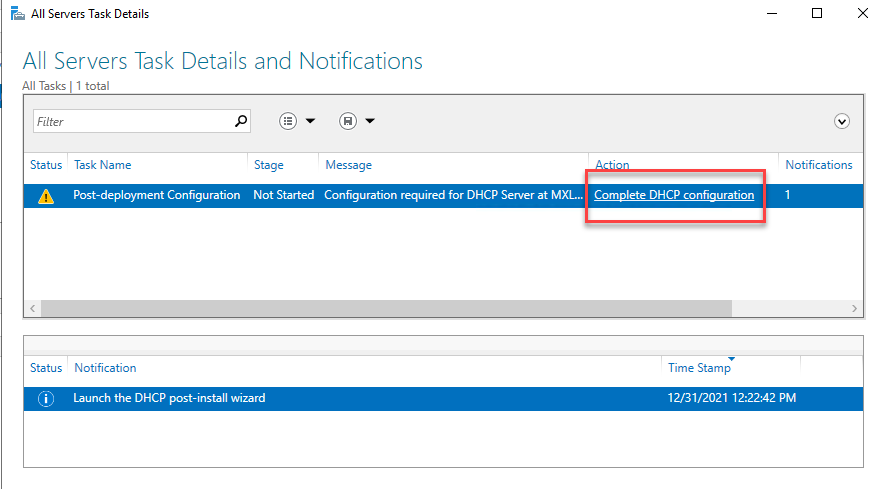
Task: Sort by Notifications column header
Action: (x=818, y=165)
